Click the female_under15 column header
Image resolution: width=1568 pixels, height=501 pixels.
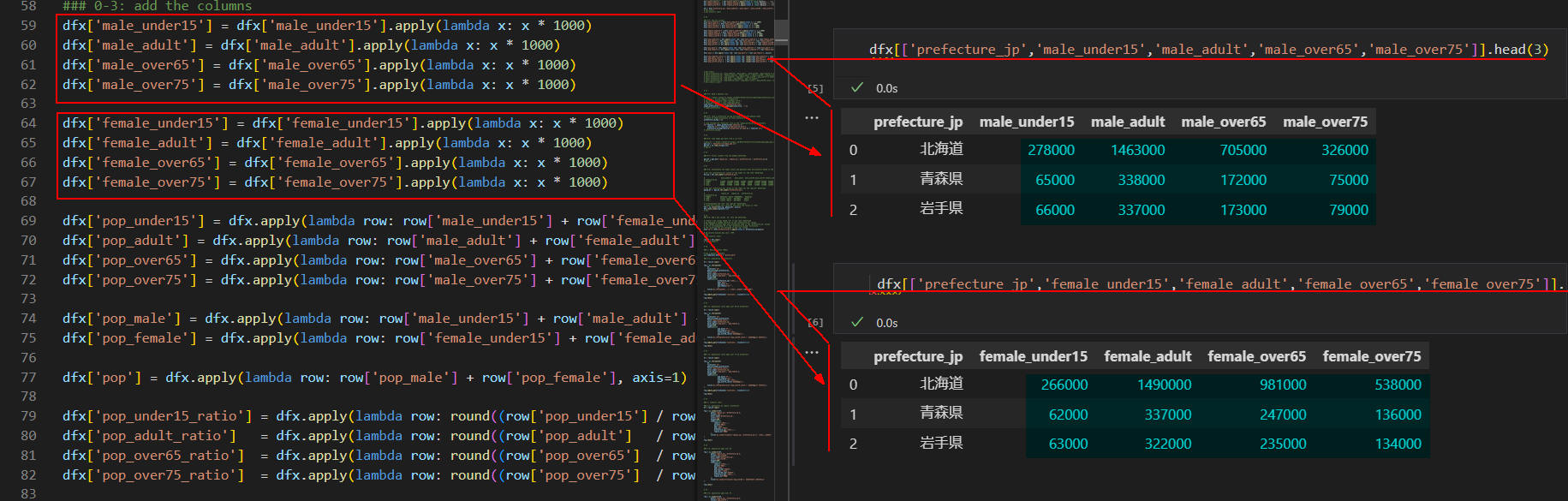(1034, 356)
